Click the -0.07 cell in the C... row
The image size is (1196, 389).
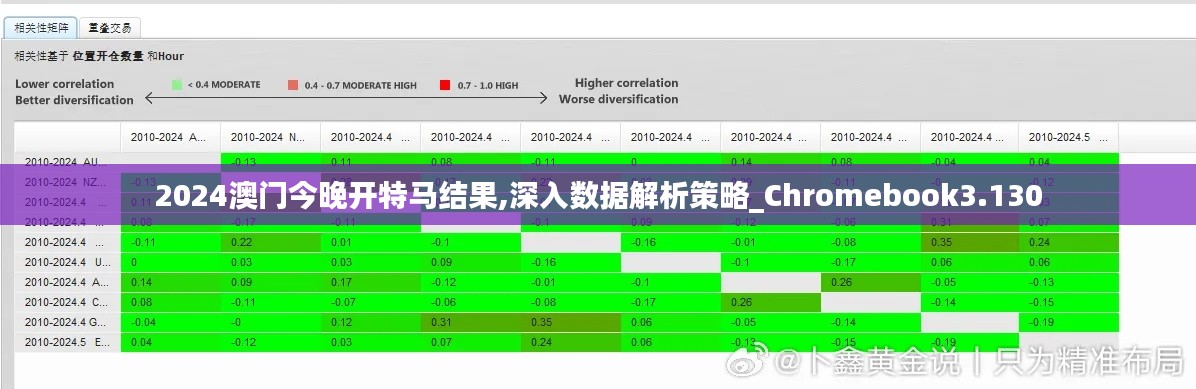point(371,302)
